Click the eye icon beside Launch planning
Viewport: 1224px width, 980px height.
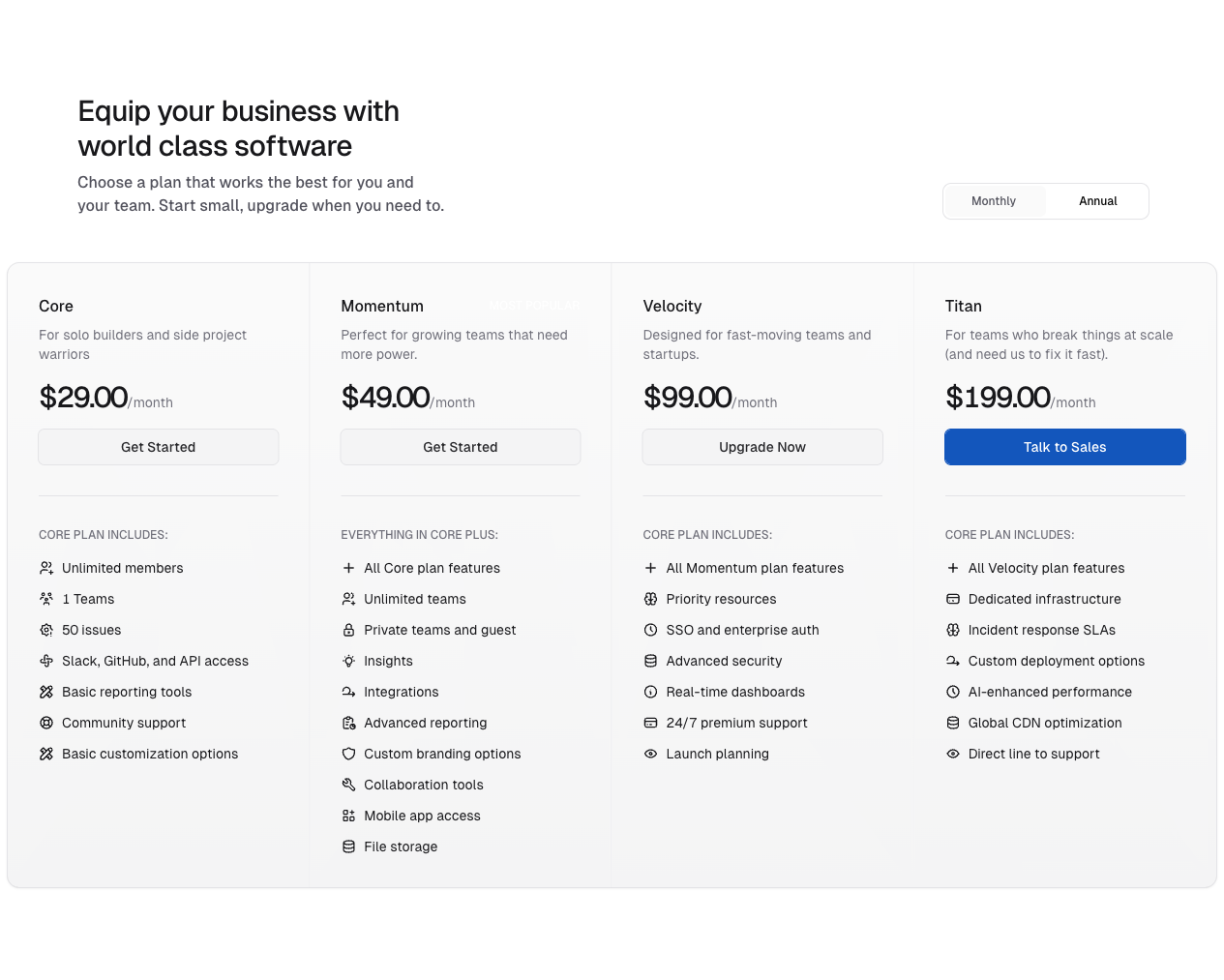(x=650, y=754)
